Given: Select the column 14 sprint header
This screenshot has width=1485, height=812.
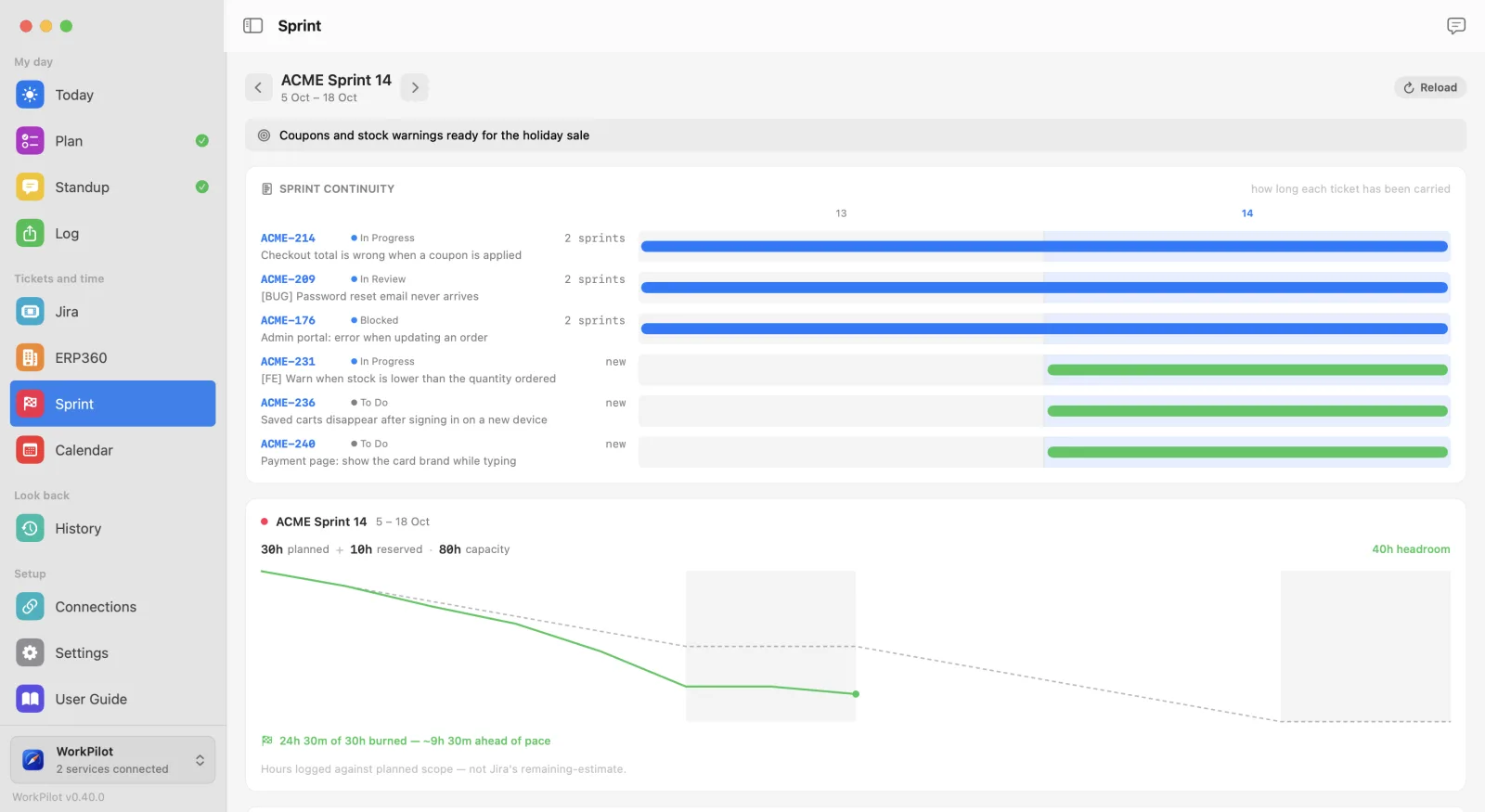Looking at the screenshot, I should coord(1247,213).
